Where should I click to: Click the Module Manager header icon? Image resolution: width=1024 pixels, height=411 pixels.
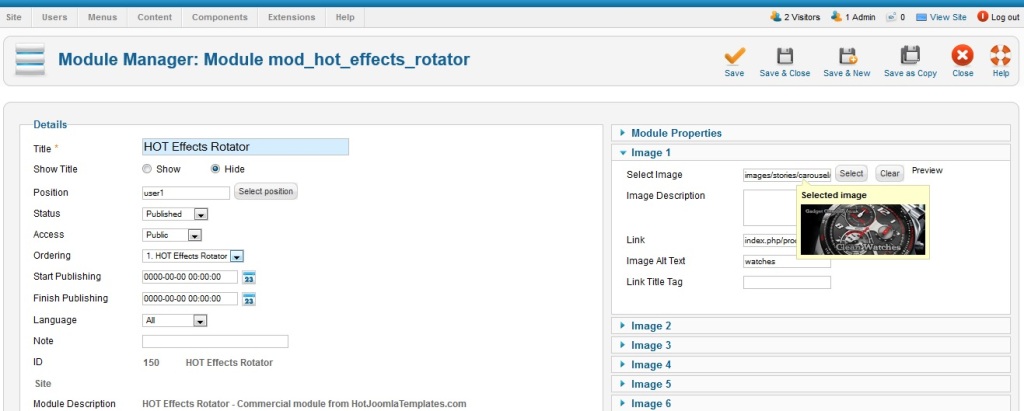30,59
